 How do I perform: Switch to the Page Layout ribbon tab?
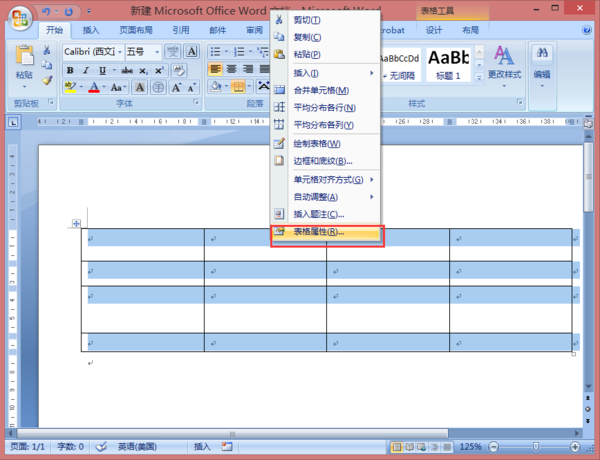click(135, 30)
